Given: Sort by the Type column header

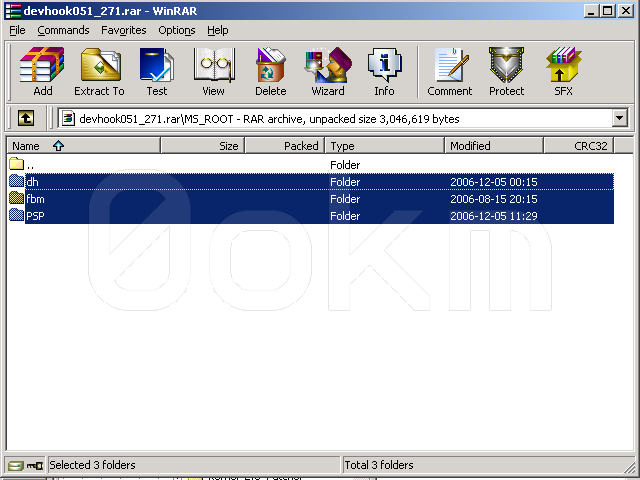Looking at the screenshot, I should click(384, 146).
